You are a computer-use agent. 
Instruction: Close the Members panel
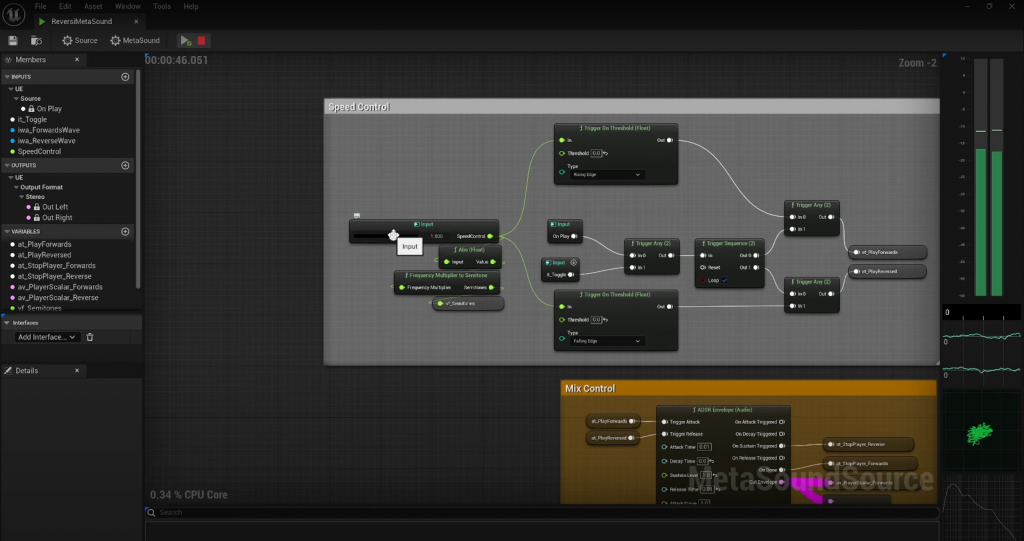(77, 59)
